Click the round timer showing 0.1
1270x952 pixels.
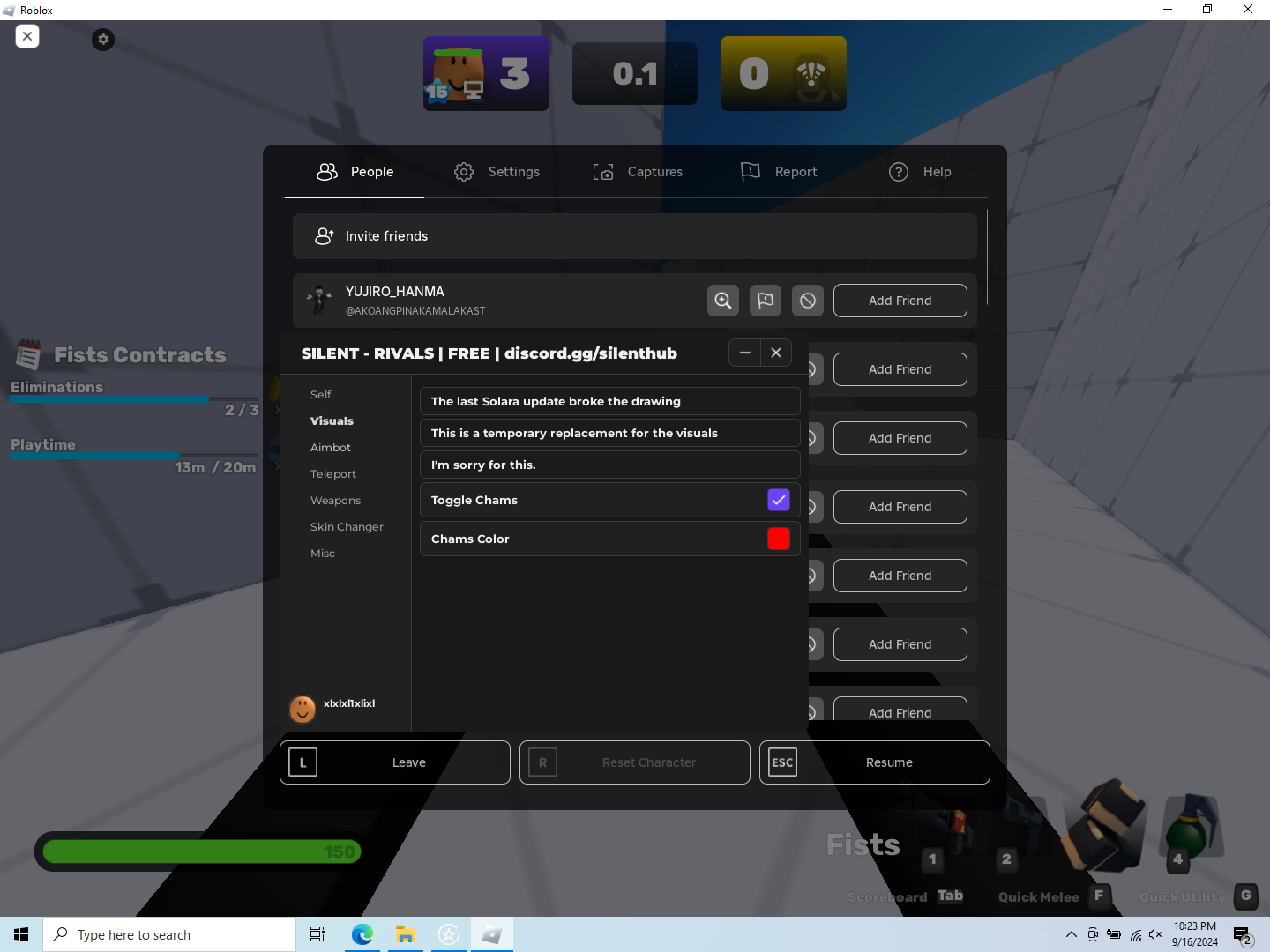click(635, 73)
